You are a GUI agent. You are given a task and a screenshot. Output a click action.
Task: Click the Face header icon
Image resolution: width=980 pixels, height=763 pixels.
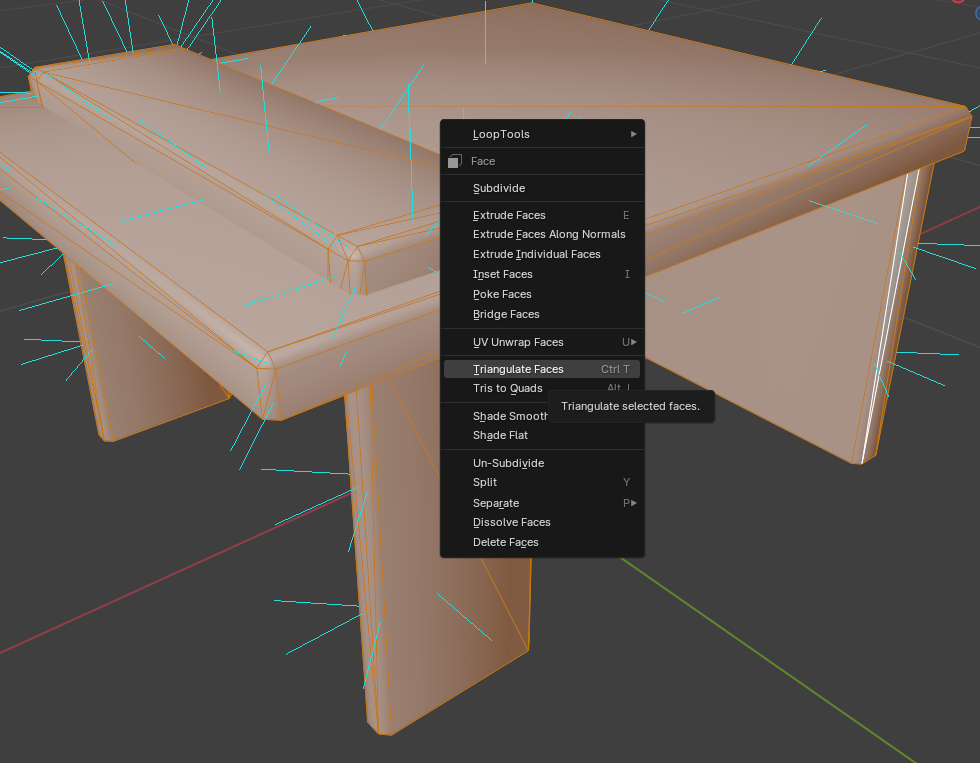pos(454,161)
